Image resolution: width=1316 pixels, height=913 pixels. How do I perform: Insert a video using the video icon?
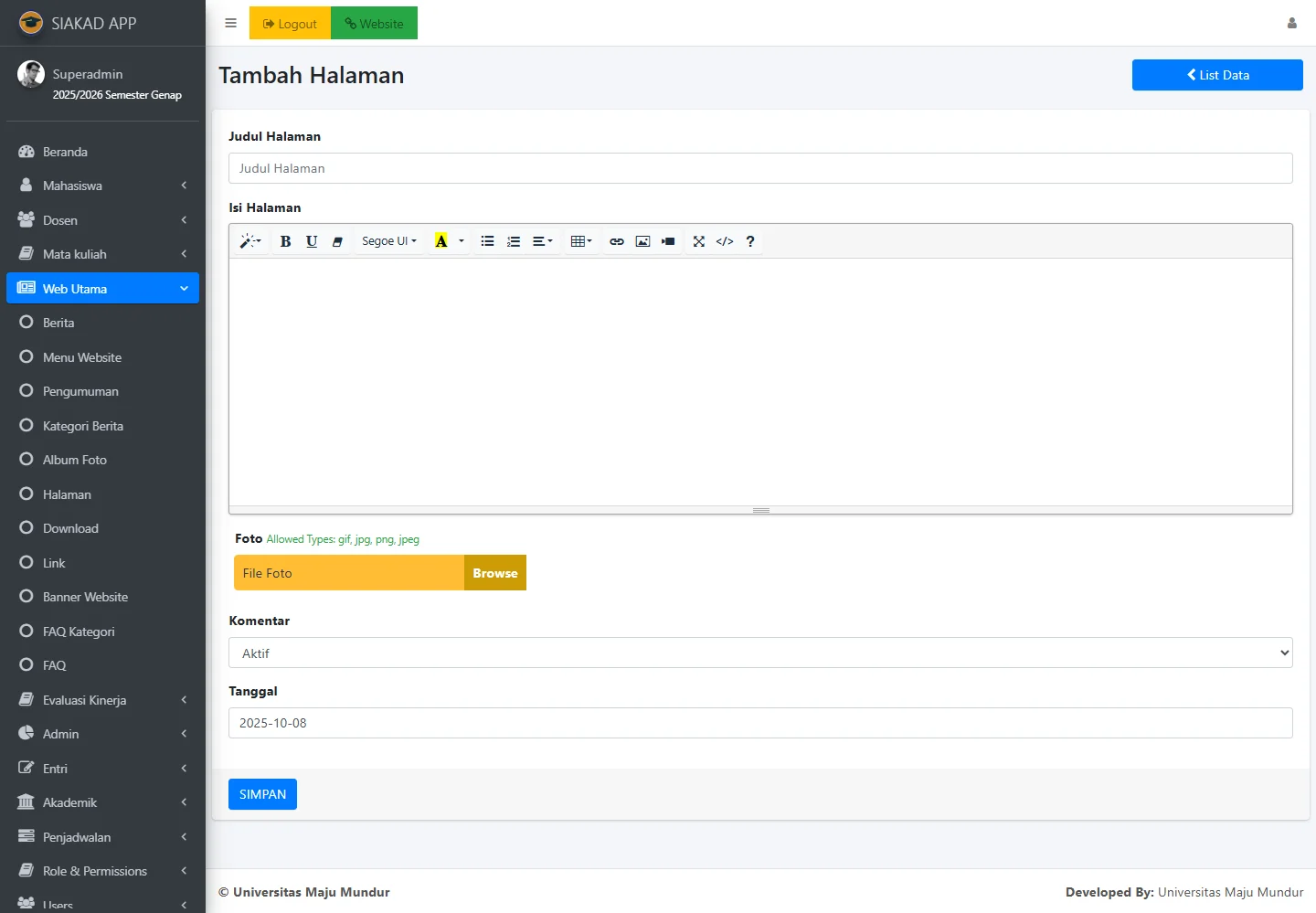coord(668,241)
